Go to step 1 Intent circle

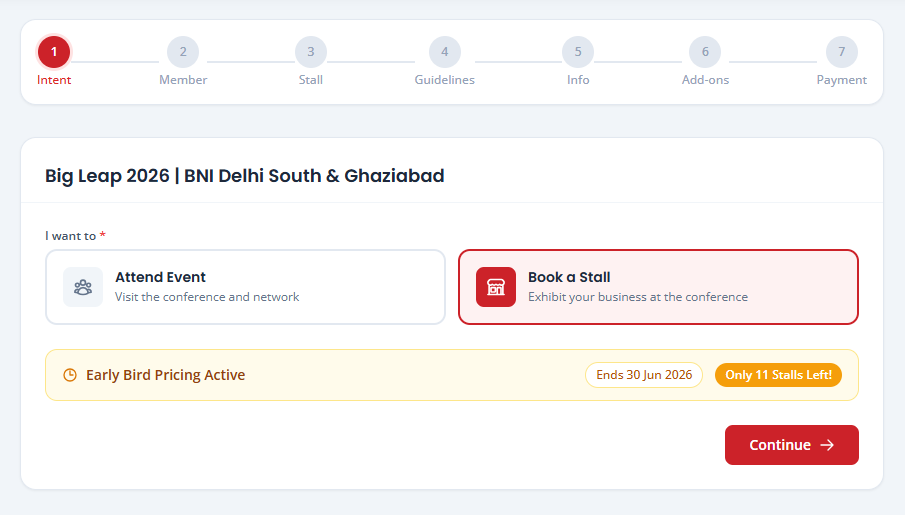pyautogui.click(x=54, y=52)
